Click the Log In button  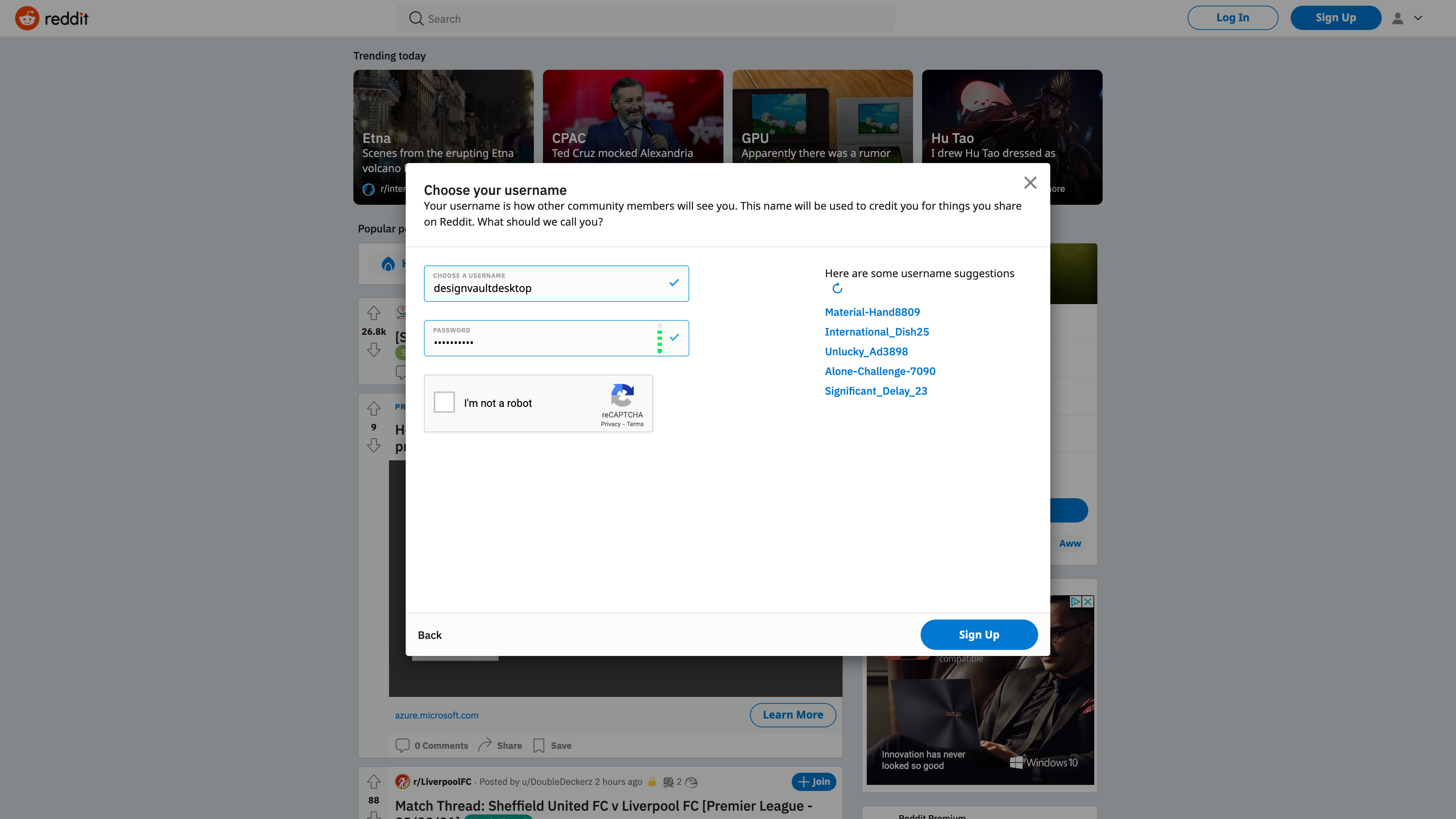coord(1232,17)
